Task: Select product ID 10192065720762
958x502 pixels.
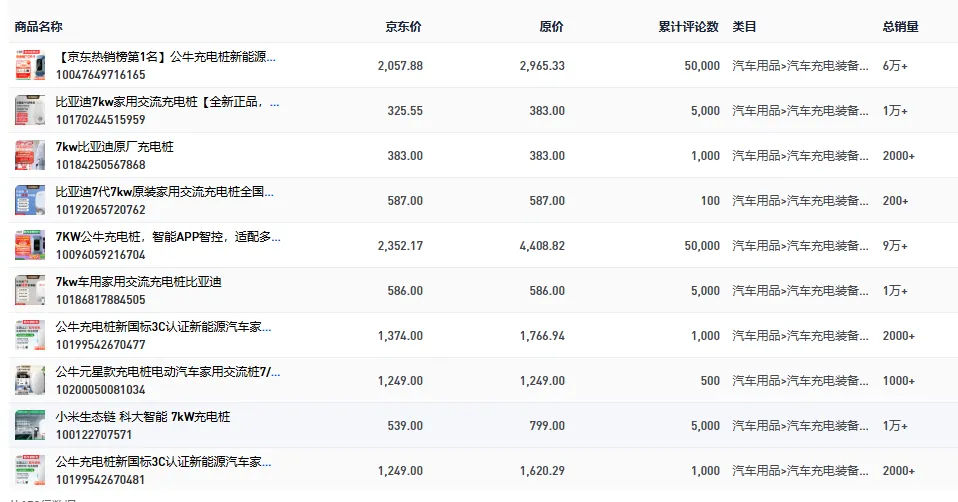Action: pyautogui.click(x=101, y=209)
